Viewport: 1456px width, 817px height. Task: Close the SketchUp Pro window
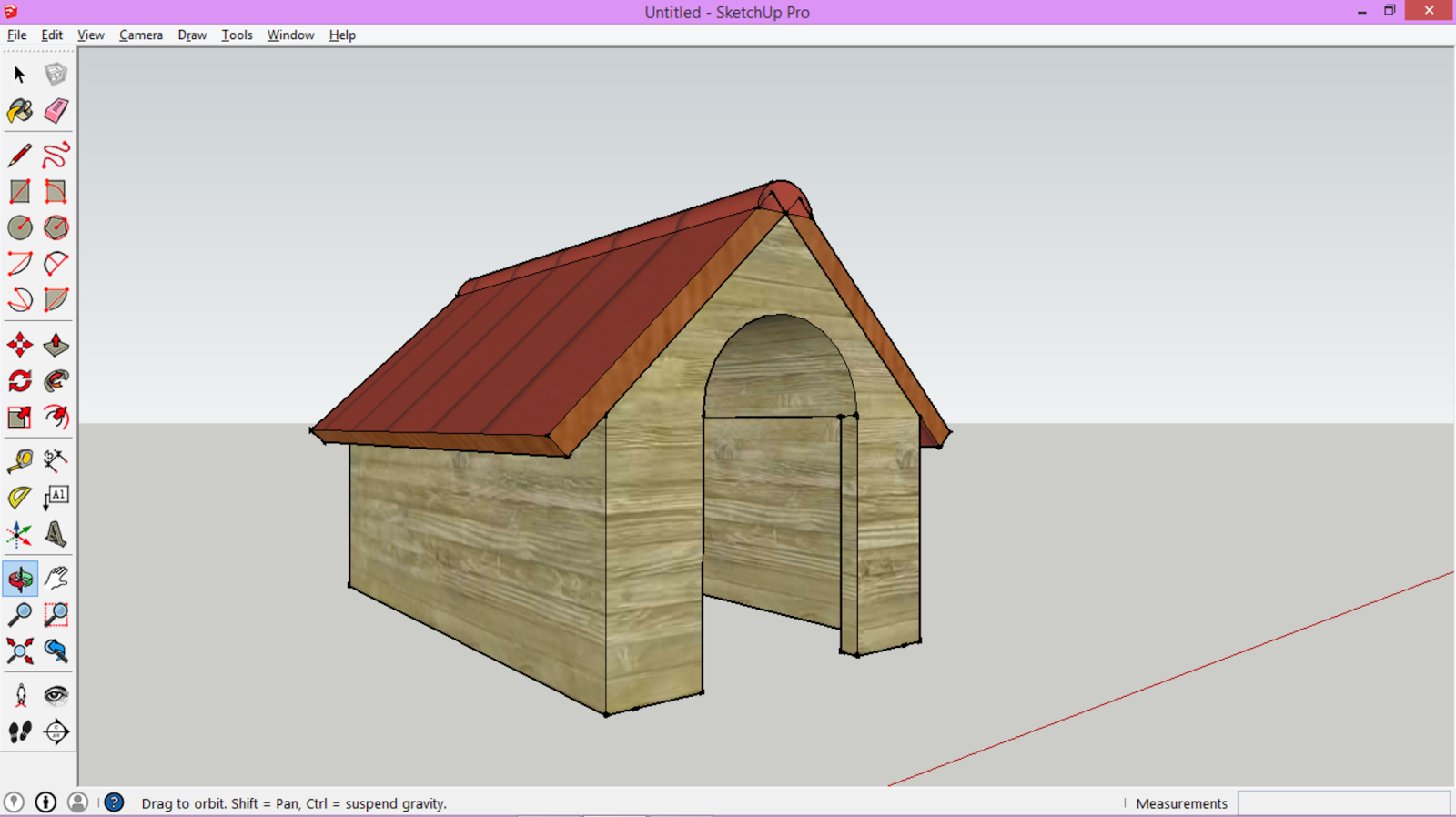tap(1430, 11)
